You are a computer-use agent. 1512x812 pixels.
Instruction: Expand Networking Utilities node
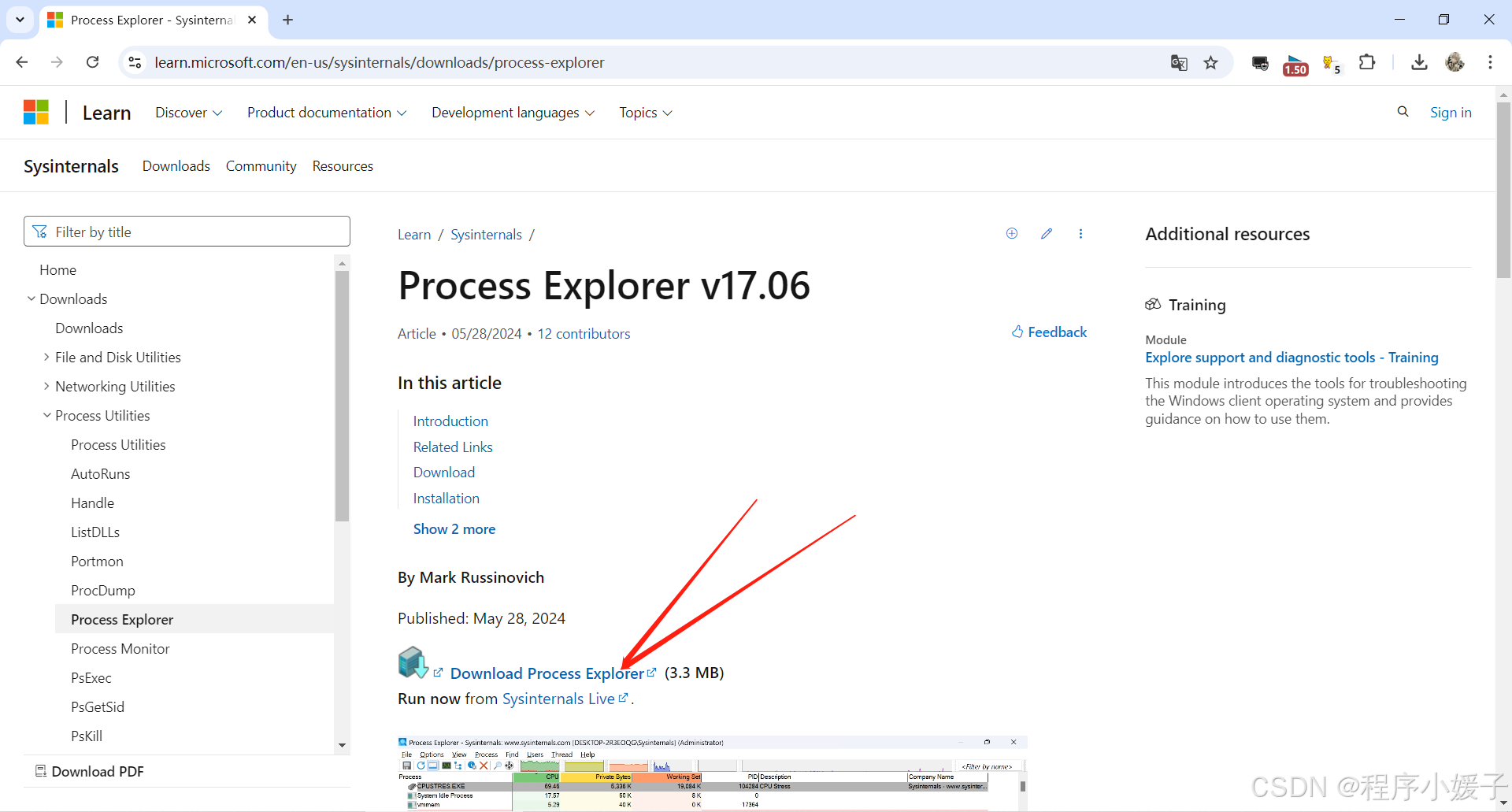[x=46, y=386]
